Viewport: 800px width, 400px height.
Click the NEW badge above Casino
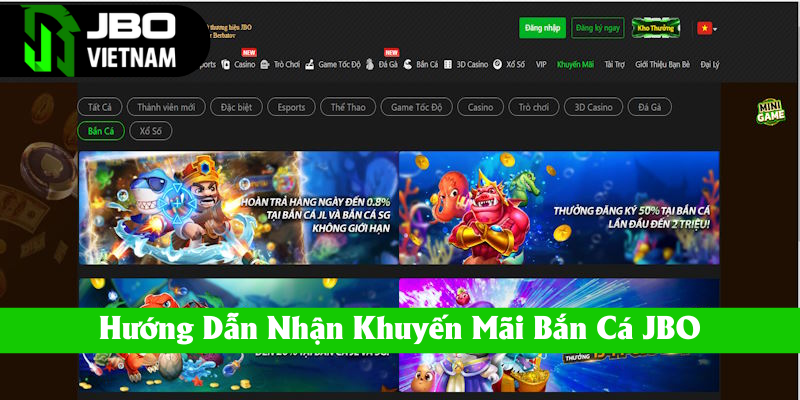click(x=249, y=53)
